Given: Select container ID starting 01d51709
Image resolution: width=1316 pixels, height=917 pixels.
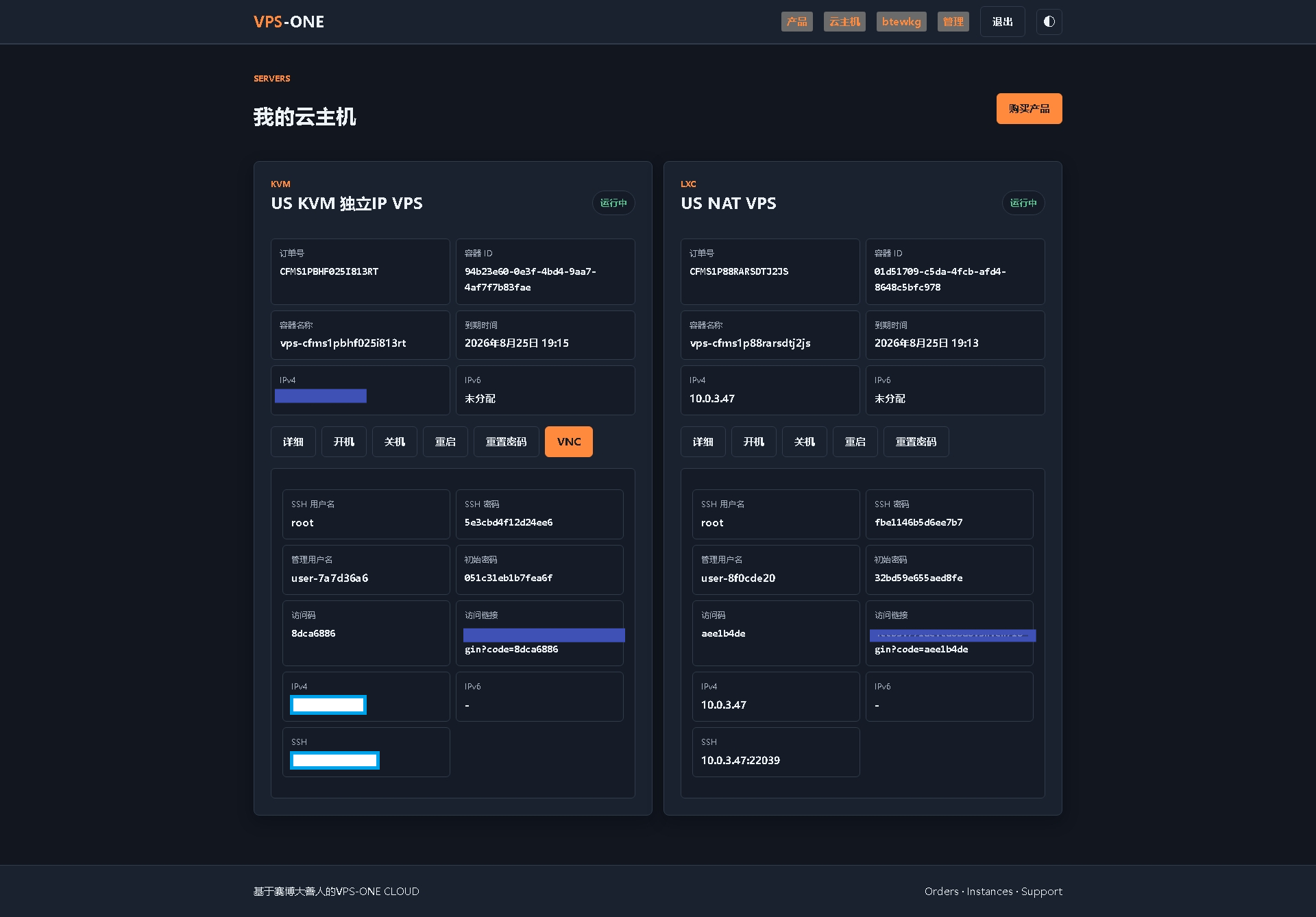Looking at the screenshot, I should click(x=940, y=279).
